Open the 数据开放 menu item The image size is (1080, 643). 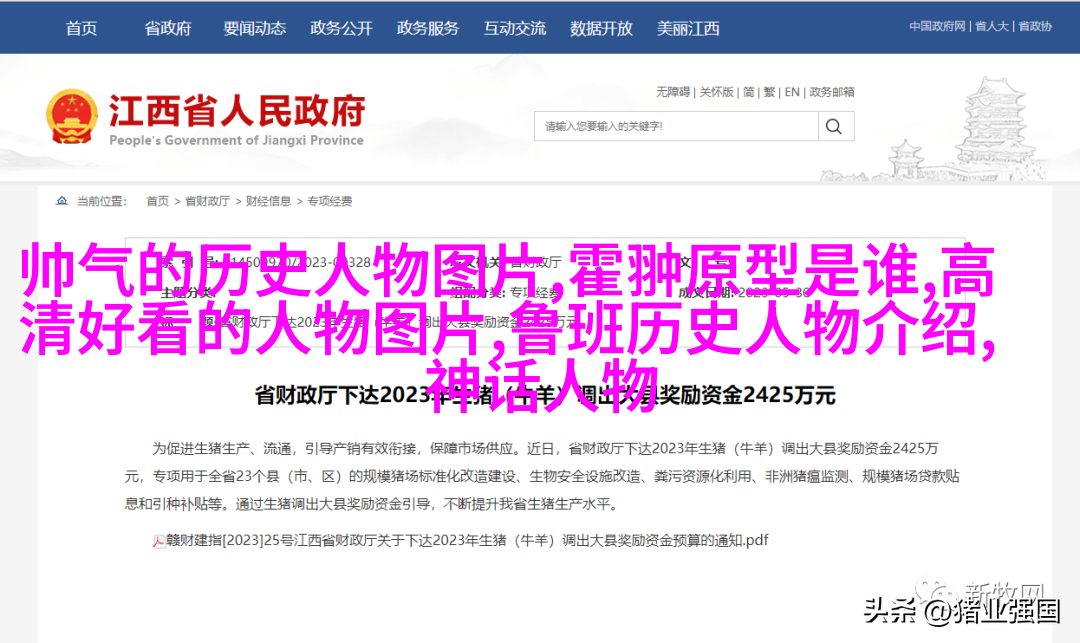(601, 28)
